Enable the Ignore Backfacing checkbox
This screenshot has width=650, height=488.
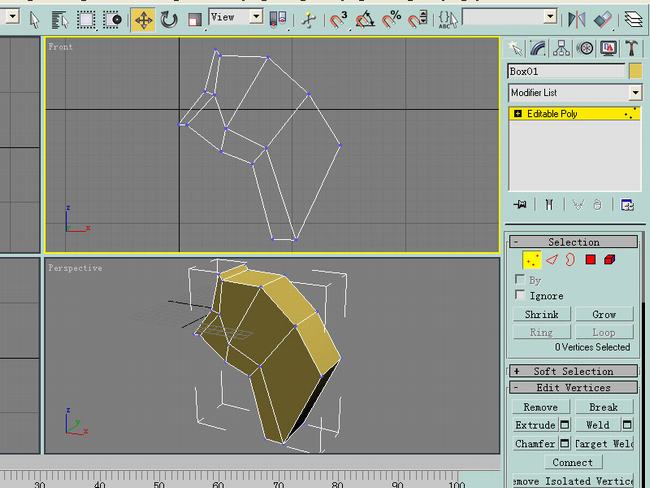(519, 294)
